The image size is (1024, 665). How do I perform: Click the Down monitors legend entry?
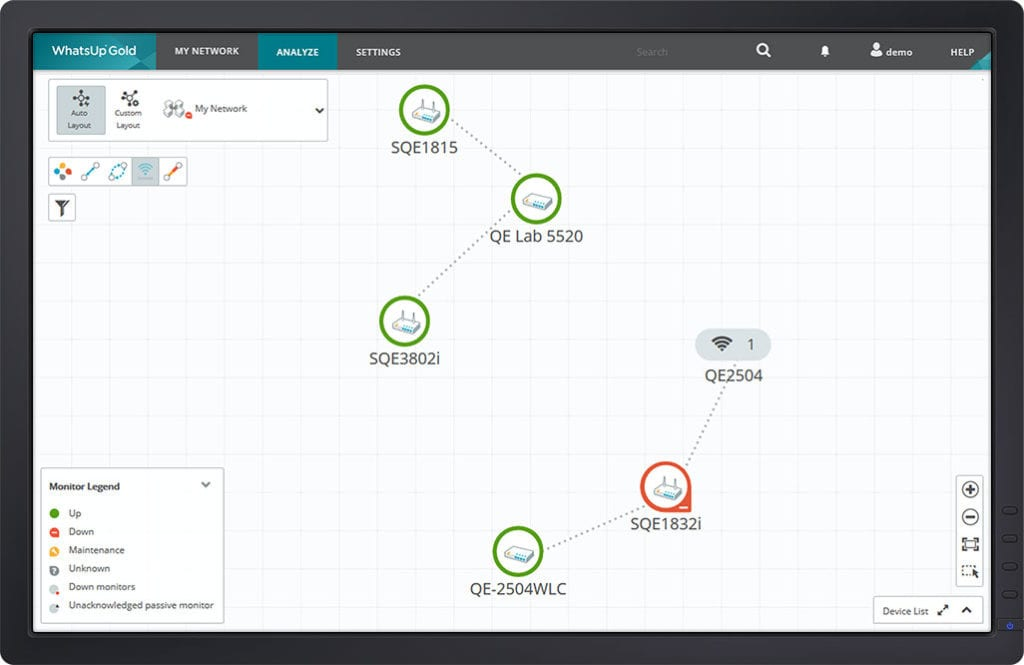[92, 587]
